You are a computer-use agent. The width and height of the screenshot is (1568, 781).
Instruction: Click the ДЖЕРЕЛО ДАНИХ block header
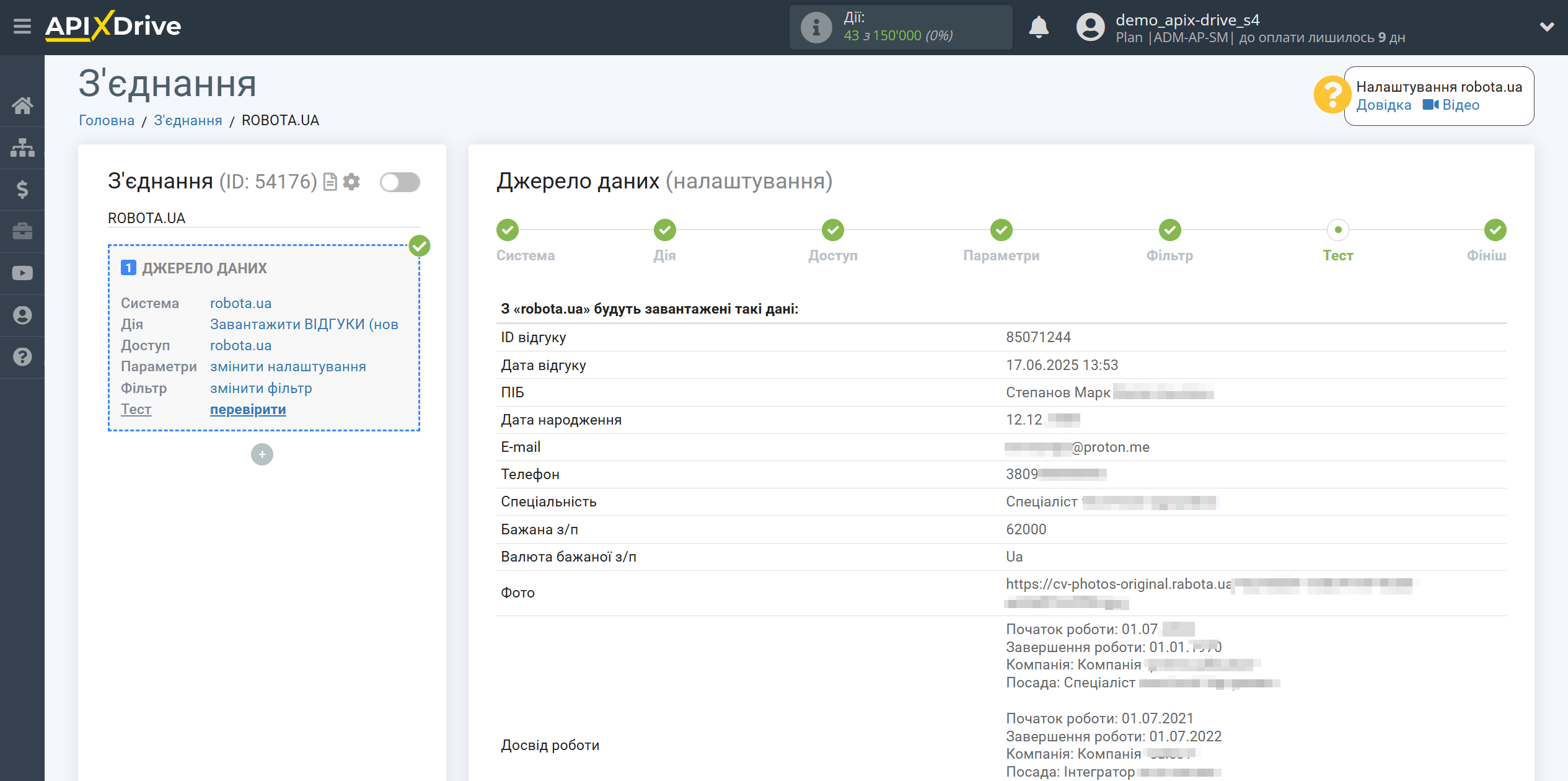click(205, 268)
